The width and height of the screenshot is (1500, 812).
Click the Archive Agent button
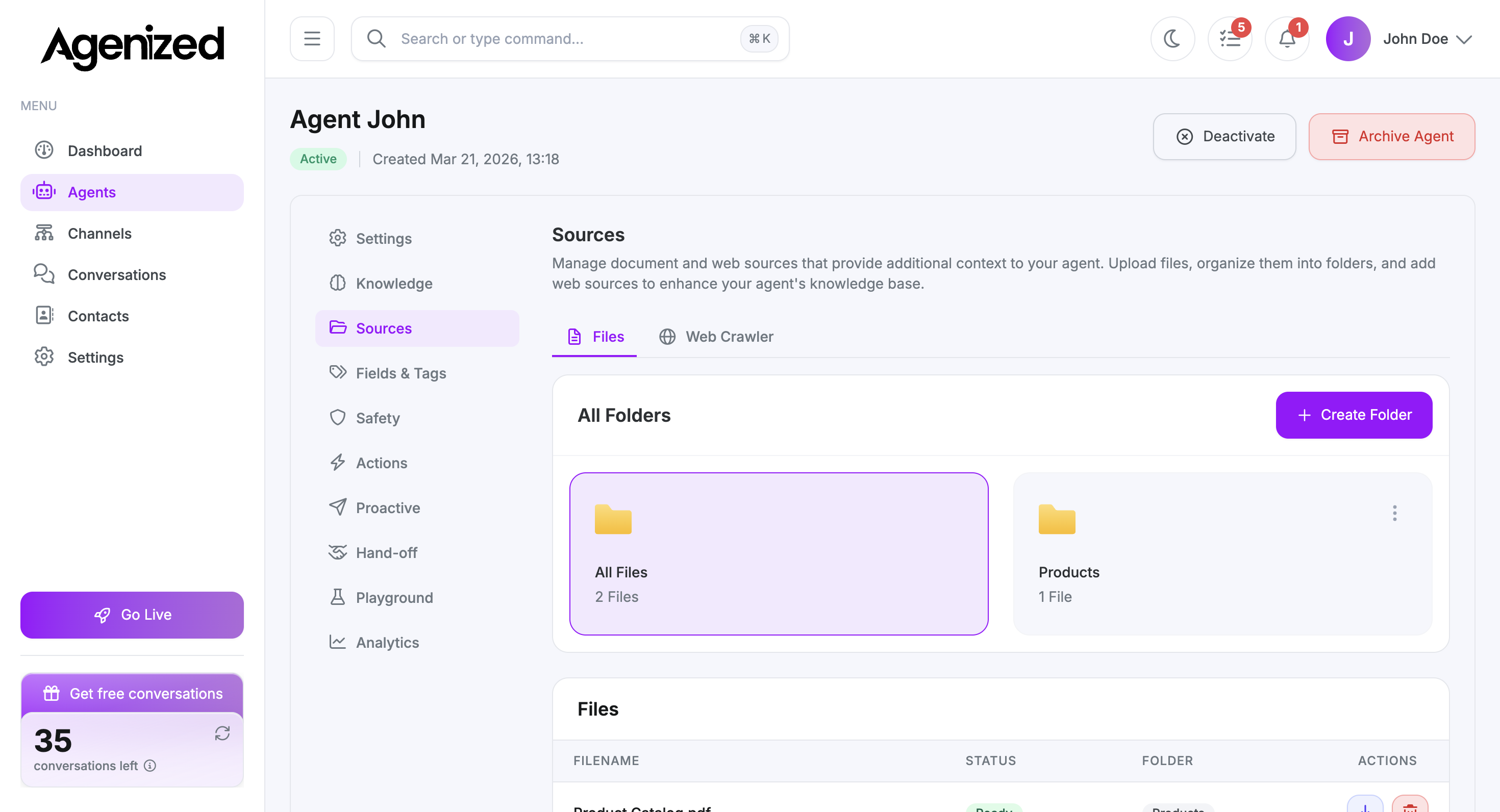tap(1391, 136)
